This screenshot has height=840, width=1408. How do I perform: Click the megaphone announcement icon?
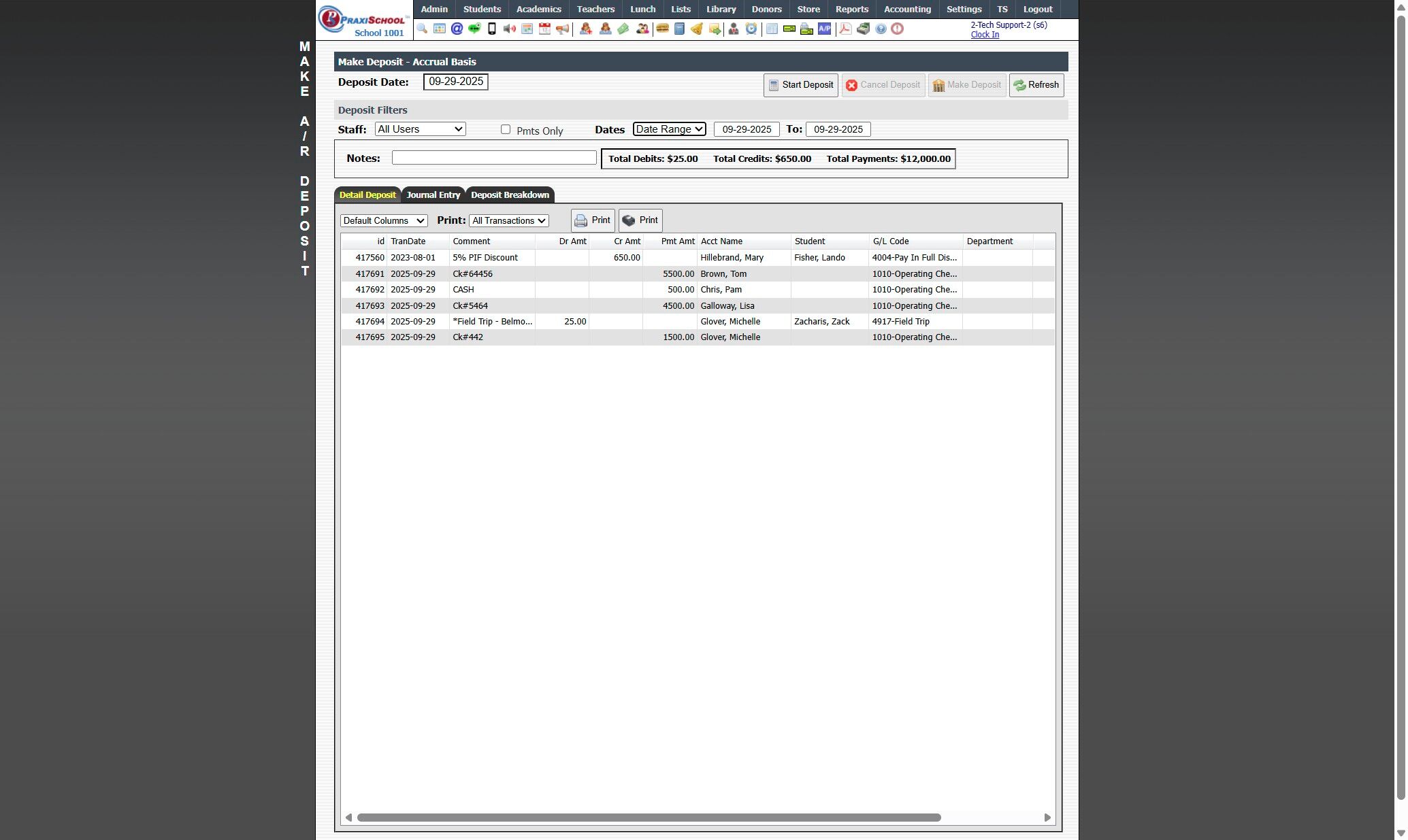562,29
